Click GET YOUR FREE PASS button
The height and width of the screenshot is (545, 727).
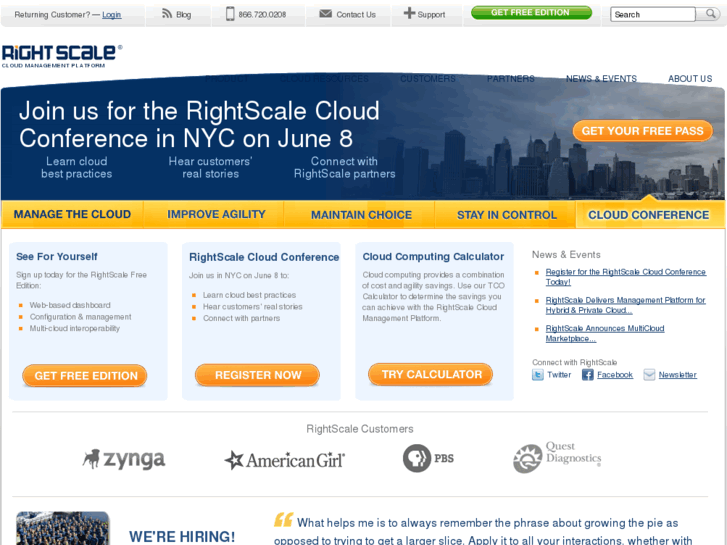coord(643,131)
